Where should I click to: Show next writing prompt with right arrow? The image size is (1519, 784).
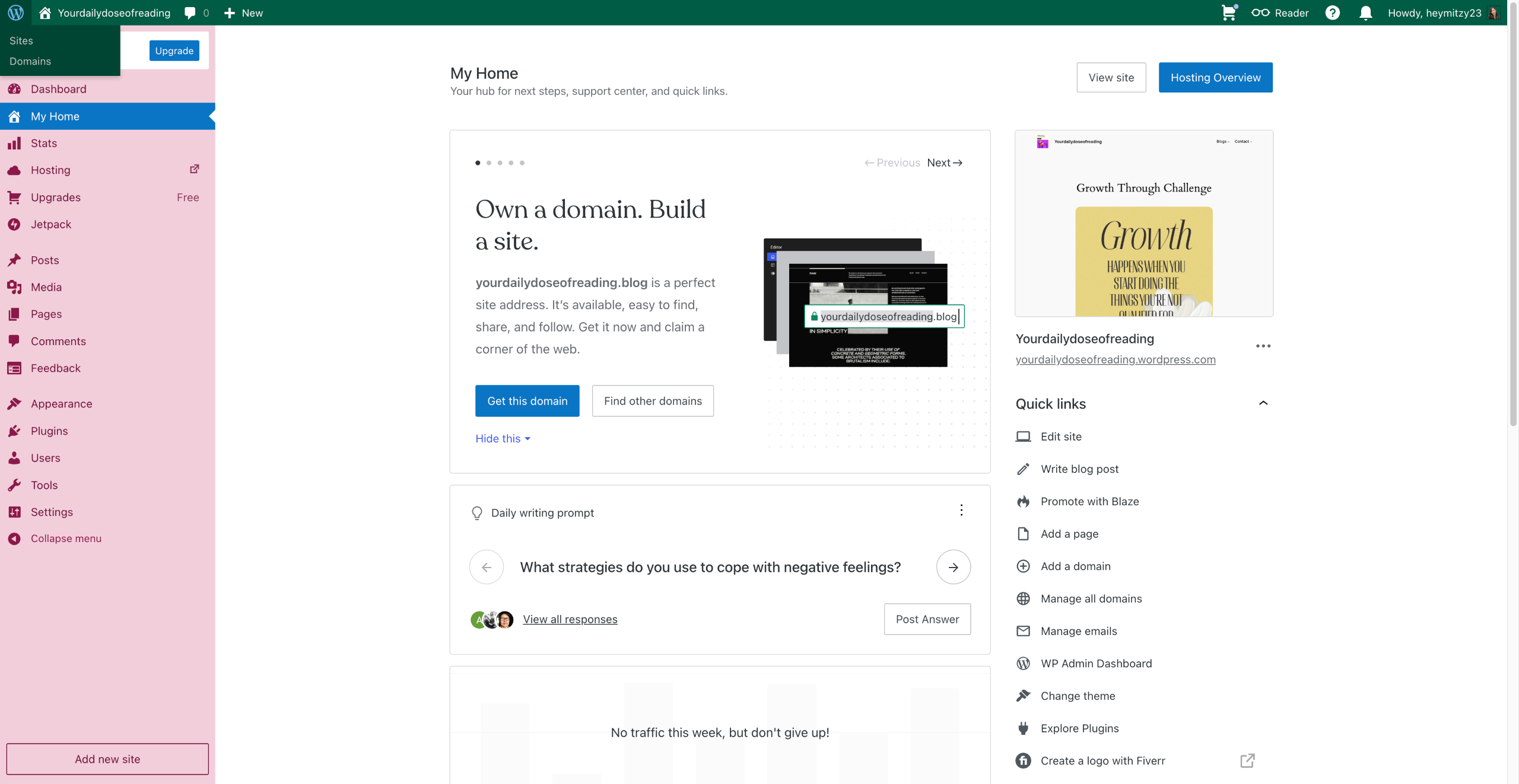point(953,567)
